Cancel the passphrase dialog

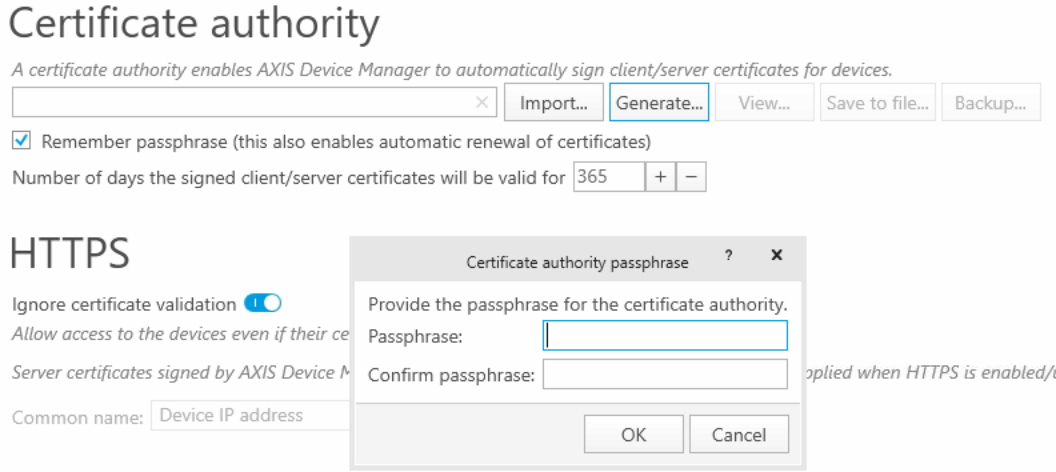point(739,434)
